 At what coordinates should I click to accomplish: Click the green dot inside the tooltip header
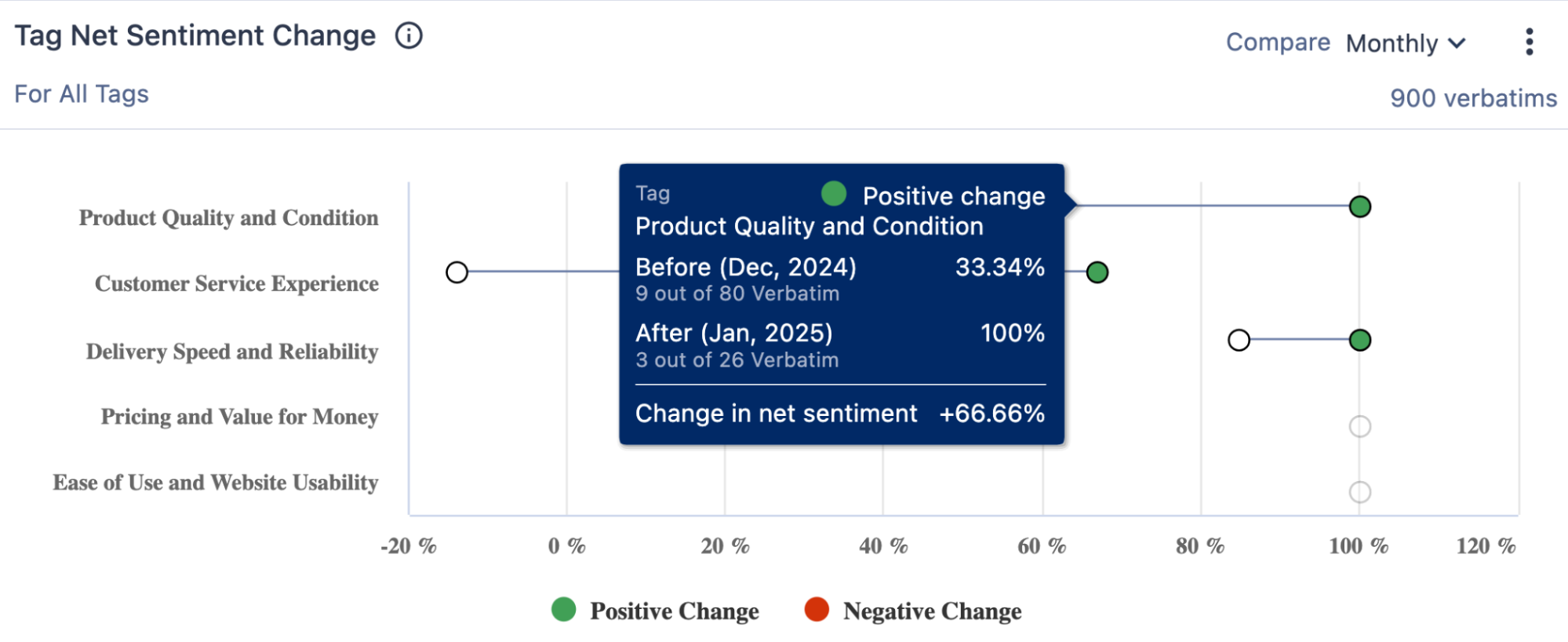coord(834,193)
